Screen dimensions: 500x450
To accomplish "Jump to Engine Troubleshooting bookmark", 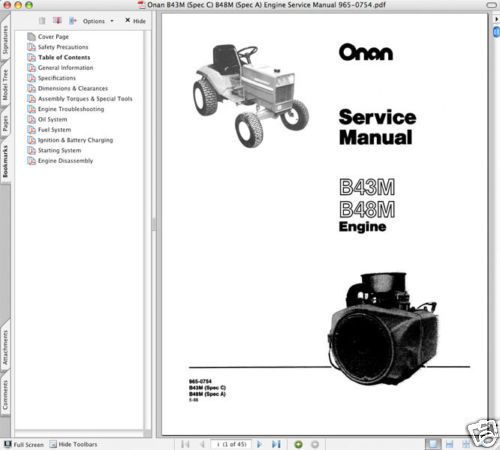I will 71,109.
